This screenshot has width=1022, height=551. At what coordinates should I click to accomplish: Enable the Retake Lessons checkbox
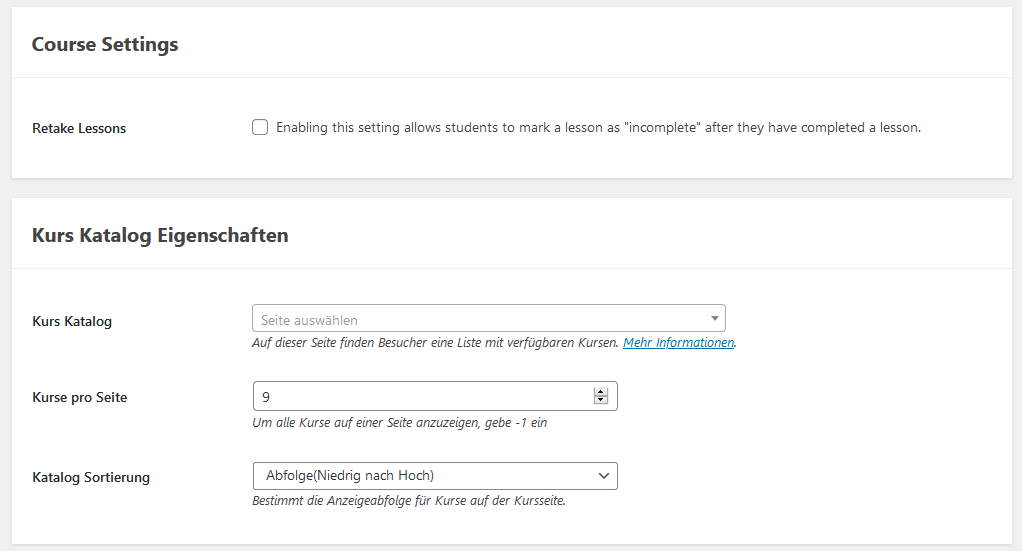pyautogui.click(x=260, y=128)
